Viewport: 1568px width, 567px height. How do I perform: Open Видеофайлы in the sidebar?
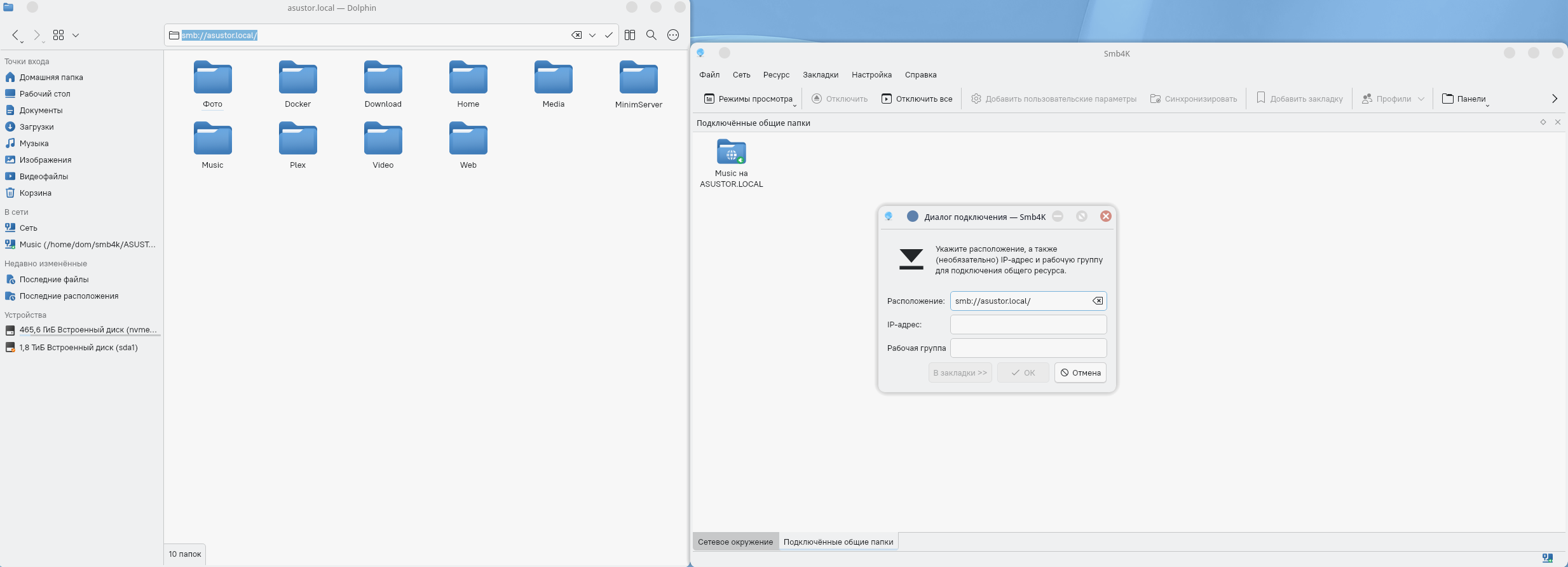(x=81, y=176)
